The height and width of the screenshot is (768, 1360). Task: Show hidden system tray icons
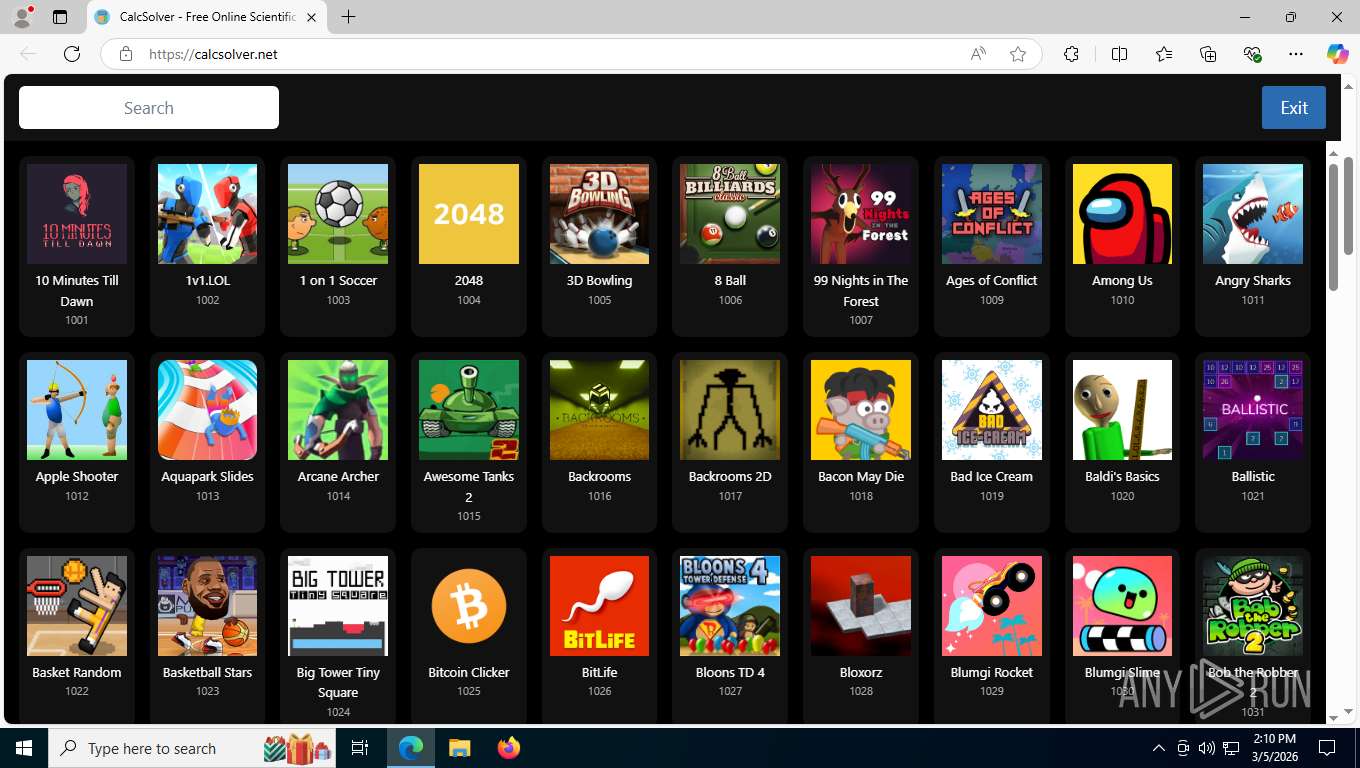(x=1159, y=748)
